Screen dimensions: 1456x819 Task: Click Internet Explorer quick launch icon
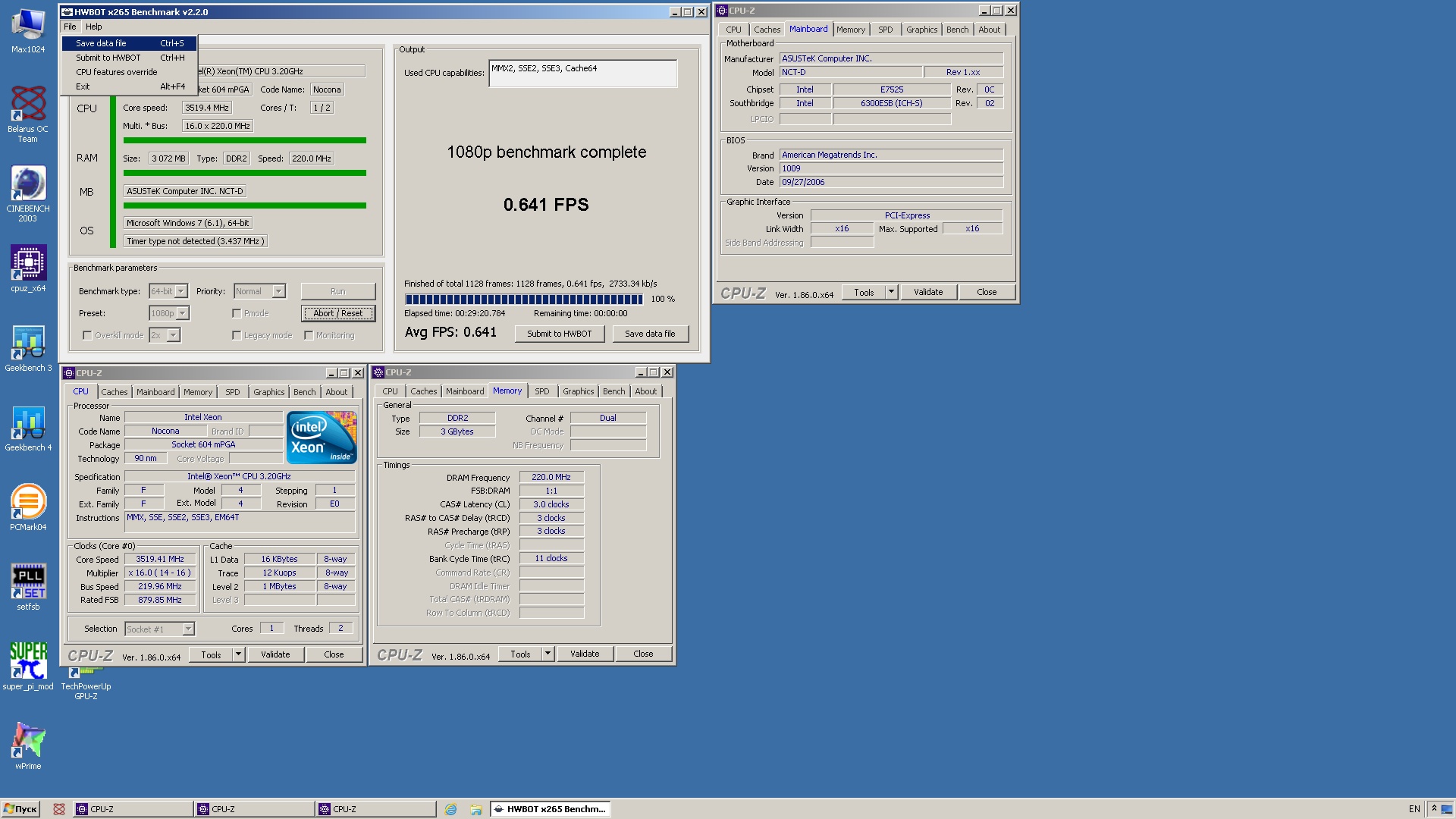click(x=450, y=809)
